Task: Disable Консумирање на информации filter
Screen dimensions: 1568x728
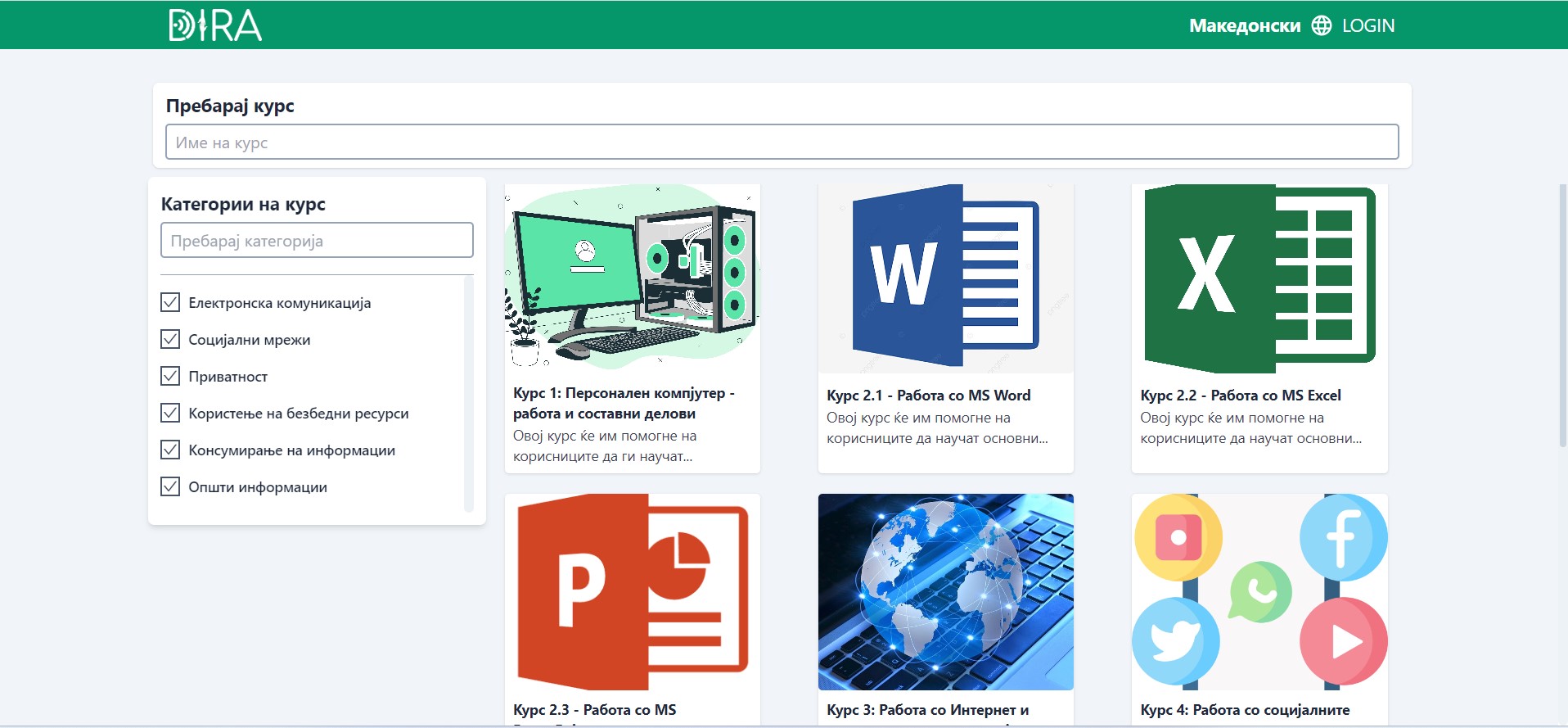Action: (170, 450)
